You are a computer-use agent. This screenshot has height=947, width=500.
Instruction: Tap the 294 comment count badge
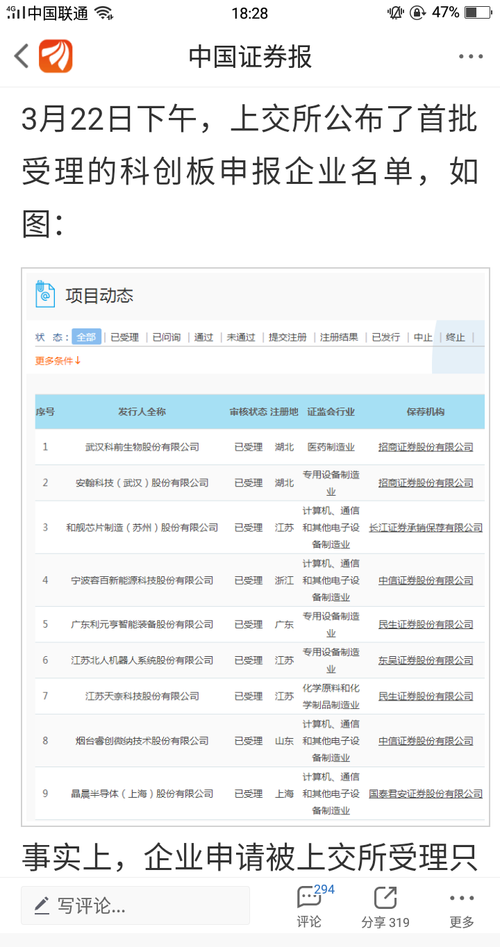pos(324,889)
